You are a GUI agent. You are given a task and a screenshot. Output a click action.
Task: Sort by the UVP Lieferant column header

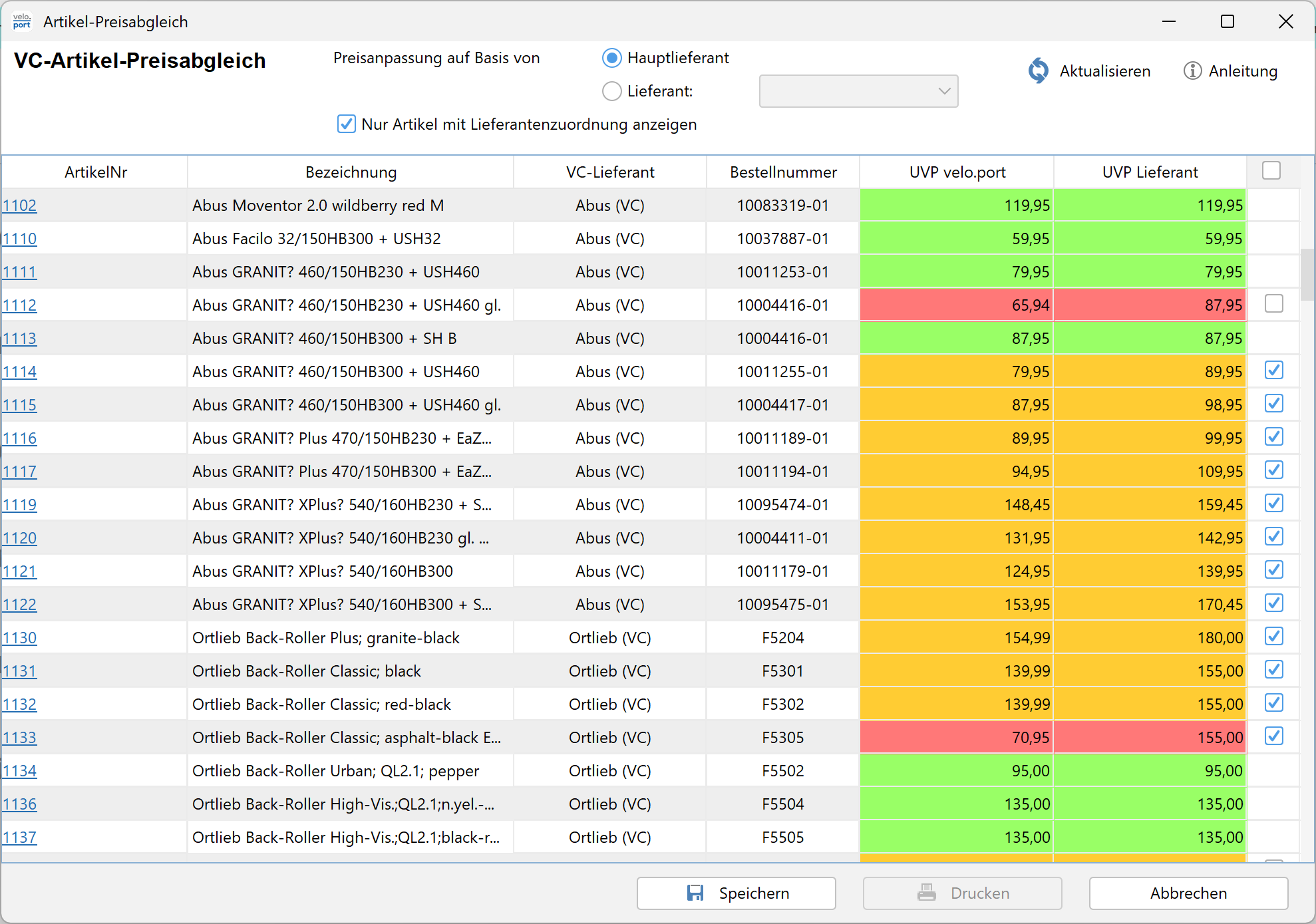pos(1149,172)
